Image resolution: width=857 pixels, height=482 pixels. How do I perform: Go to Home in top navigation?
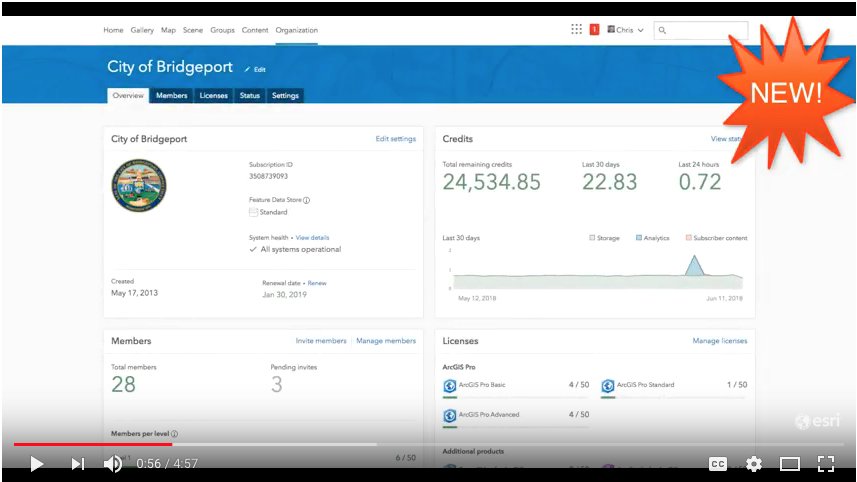coord(113,30)
